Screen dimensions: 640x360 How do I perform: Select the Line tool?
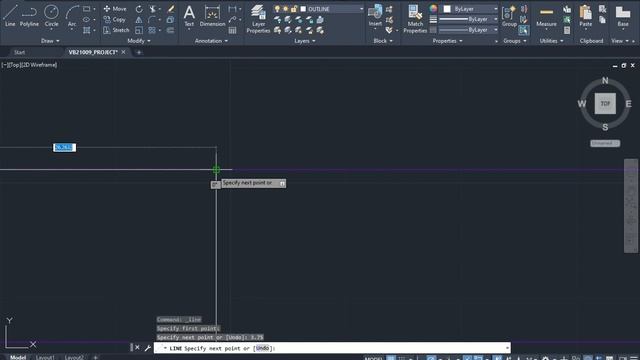click(x=10, y=16)
